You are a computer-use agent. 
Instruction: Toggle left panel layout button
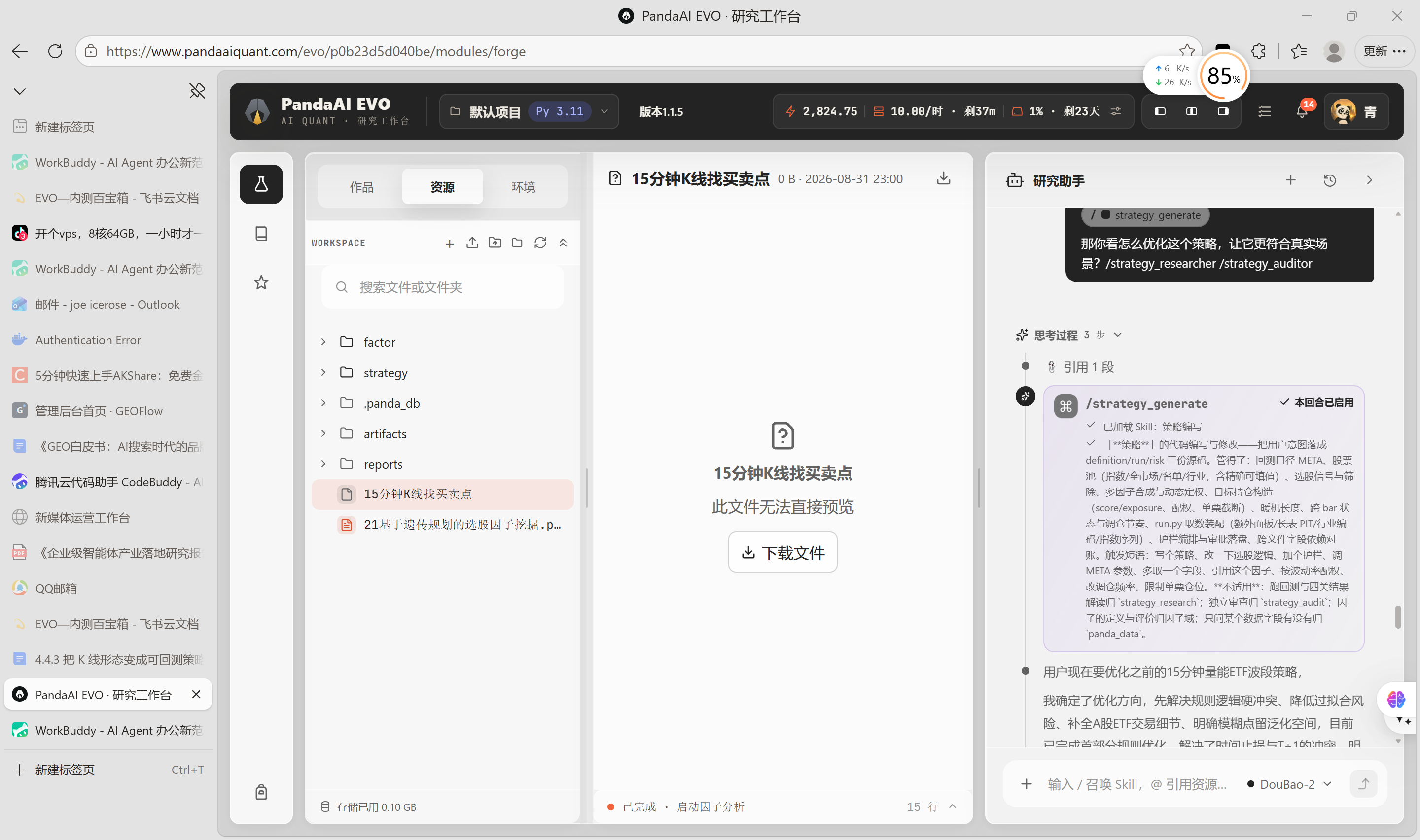pyautogui.click(x=1160, y=111)
